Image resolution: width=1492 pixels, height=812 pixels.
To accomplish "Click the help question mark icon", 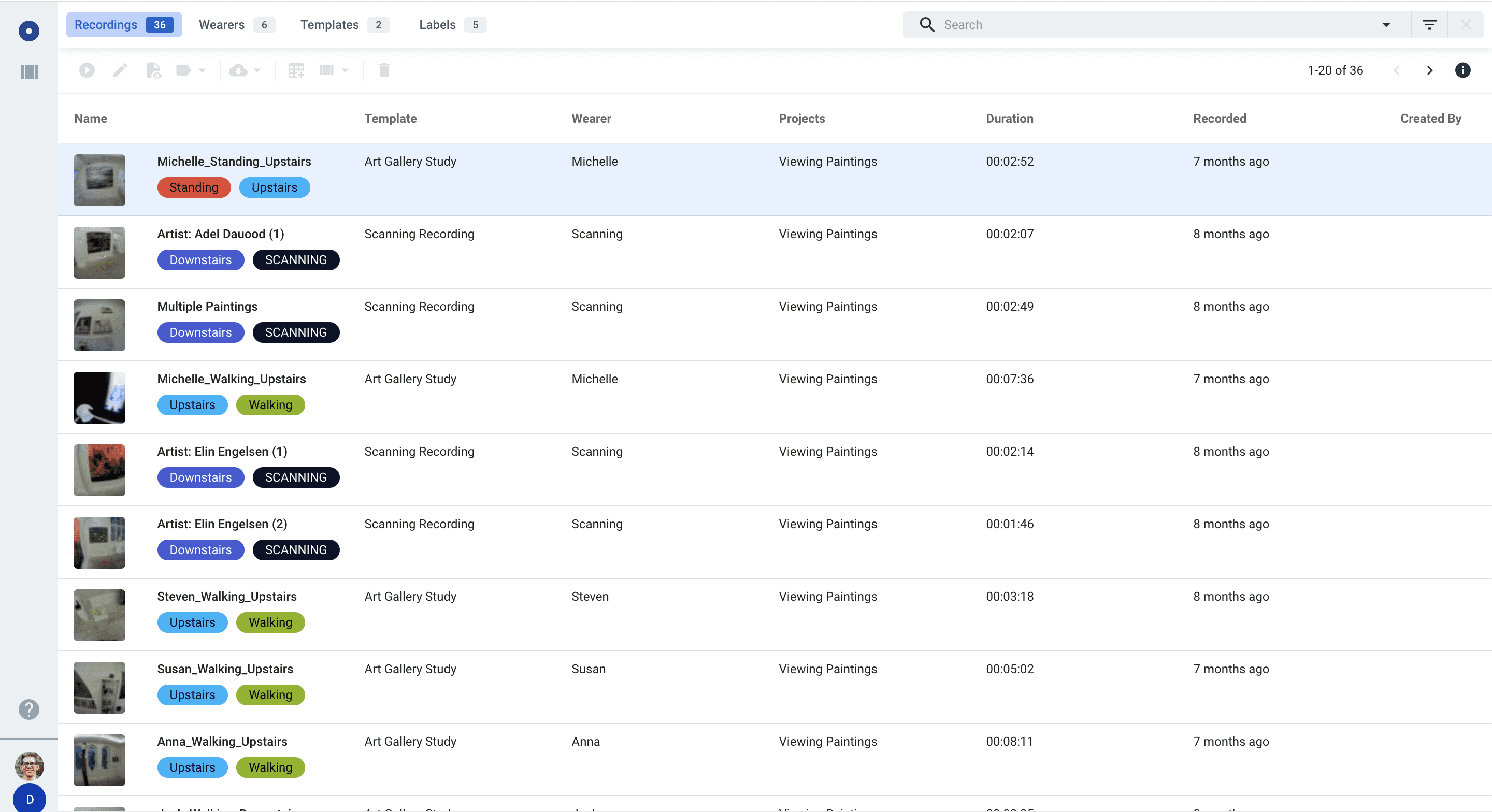I will [29, 709].
